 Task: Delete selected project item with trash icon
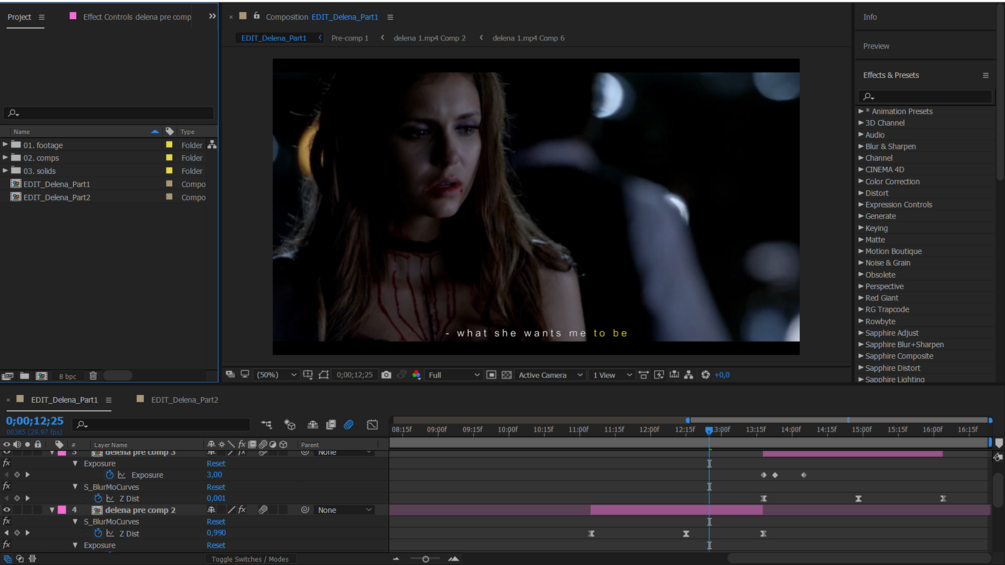93,376
